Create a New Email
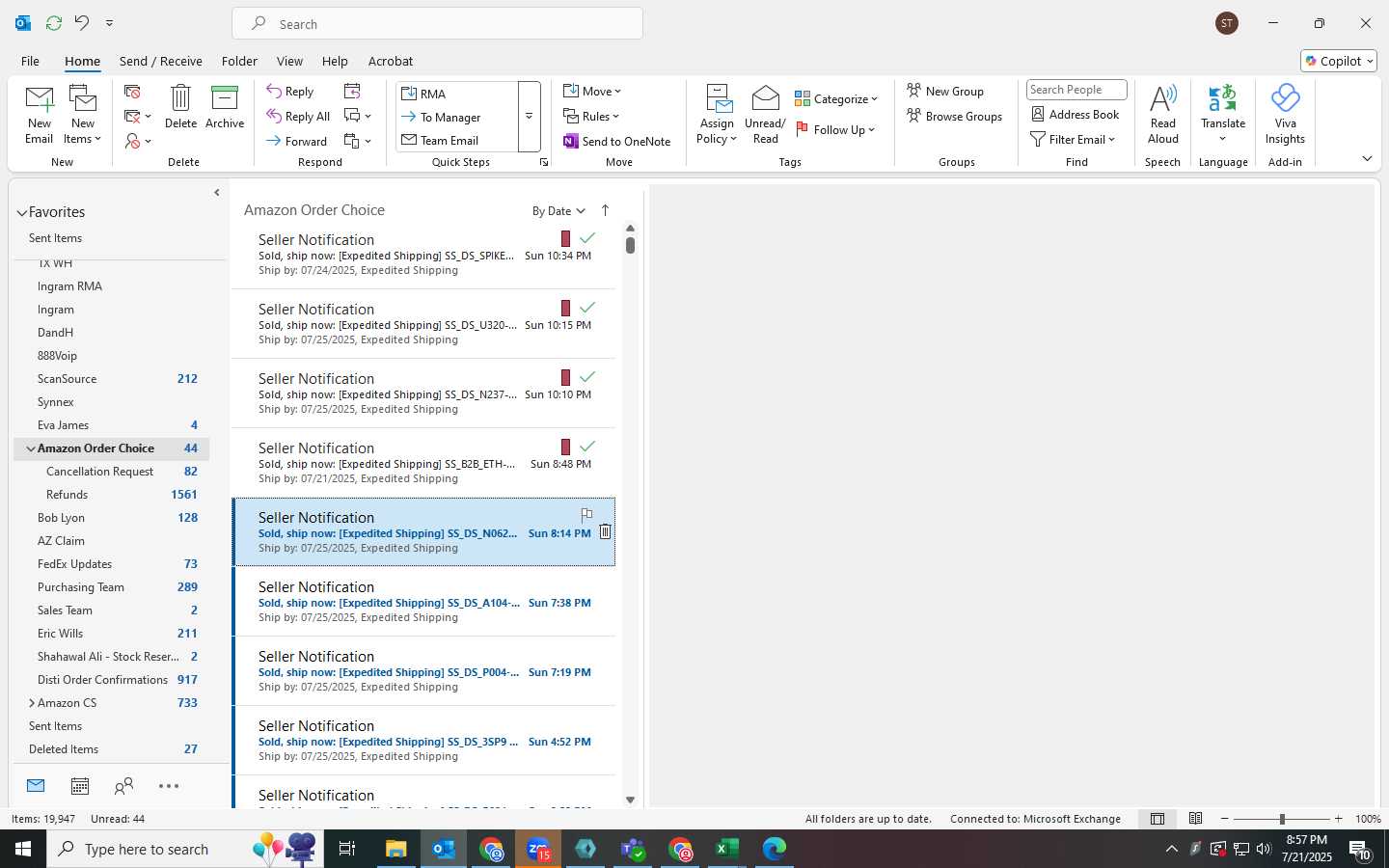This screenshot has height=868, width=1389. pyautogui.click(x=39, y=114)
